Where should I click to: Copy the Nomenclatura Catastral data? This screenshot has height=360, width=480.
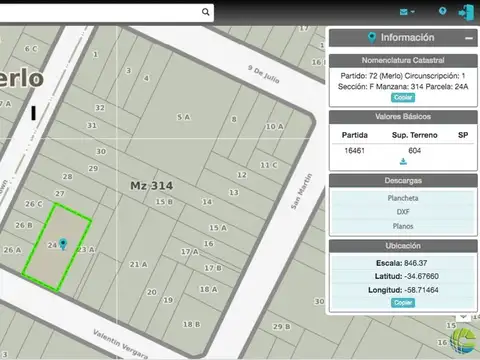[403, 98]
